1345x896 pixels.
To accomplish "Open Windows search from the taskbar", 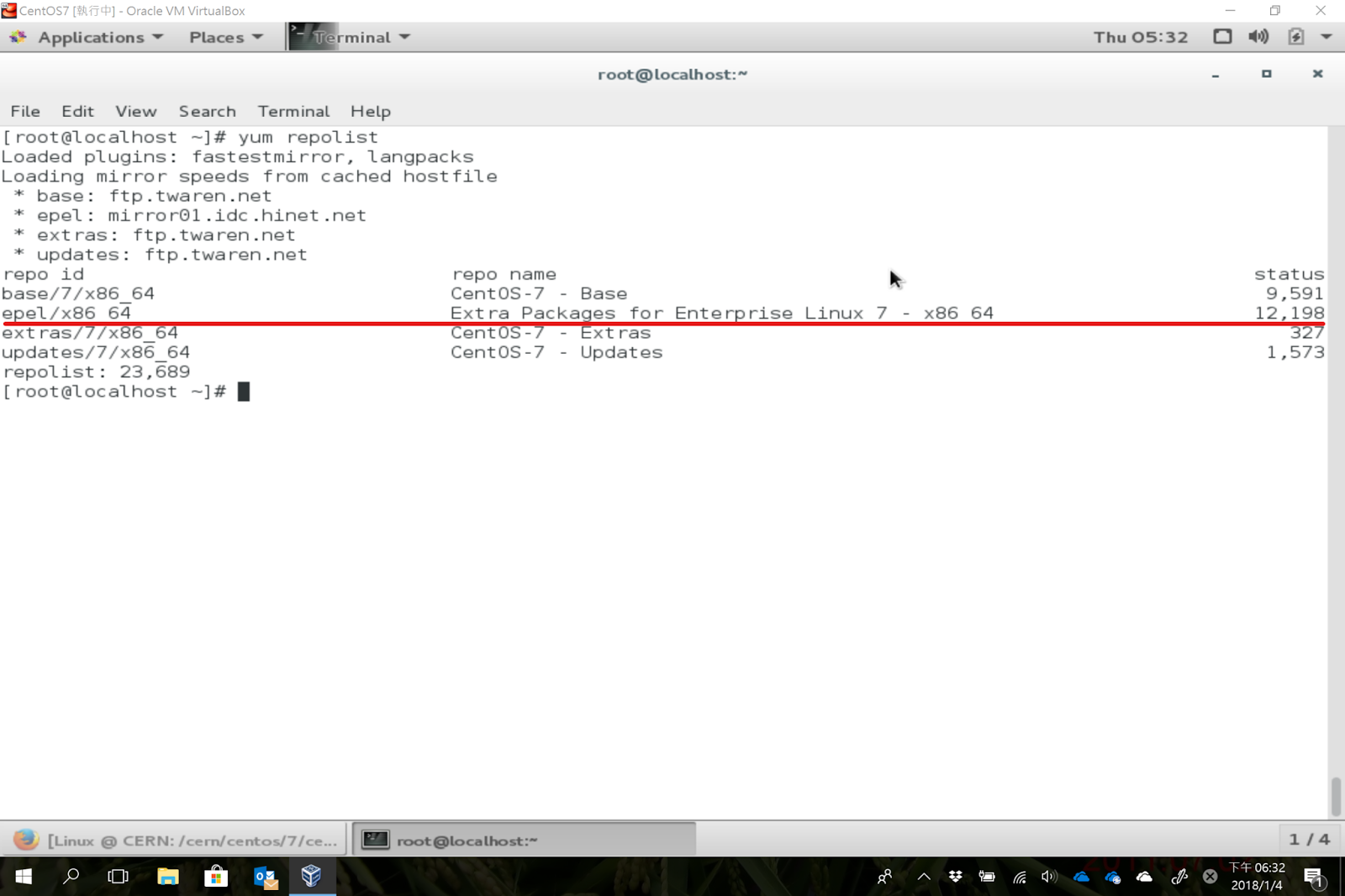I will (x=71, y=877).
